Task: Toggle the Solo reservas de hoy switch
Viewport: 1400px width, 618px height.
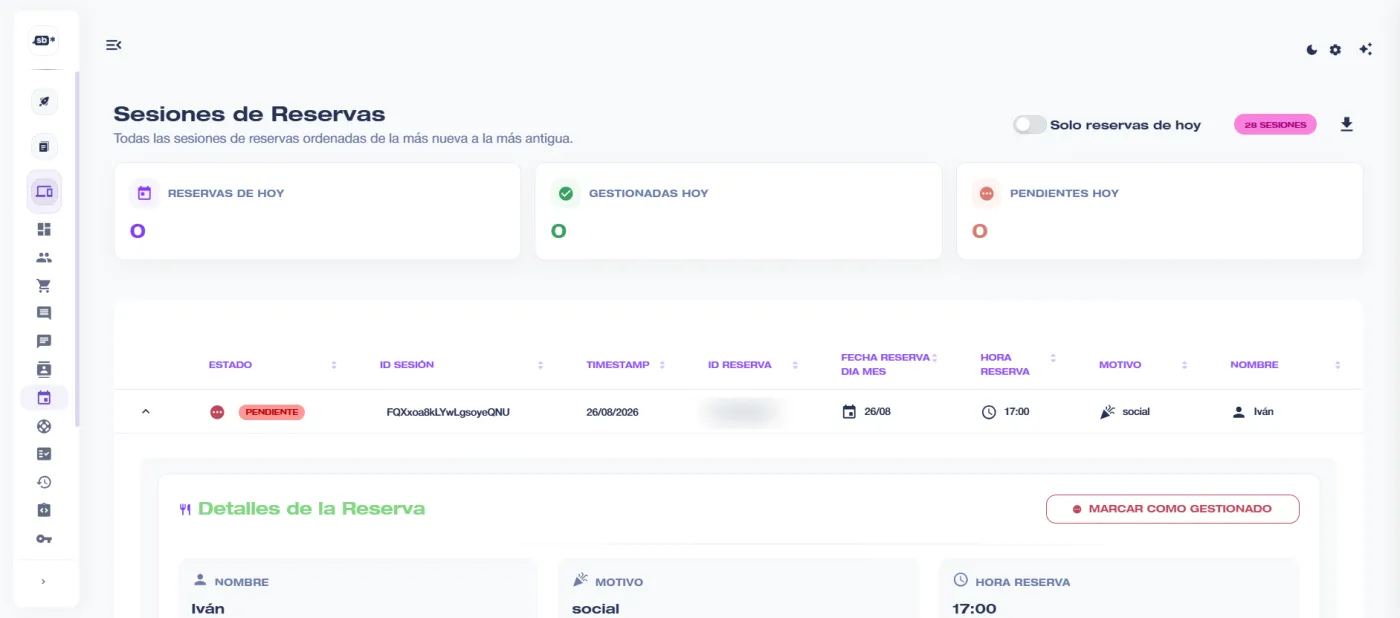Action: pos(1029,125)
